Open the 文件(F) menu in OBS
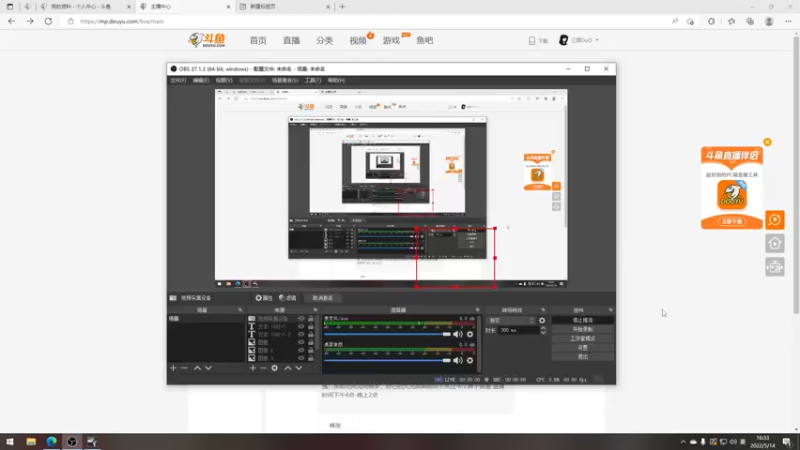Image resolution: width=800 pixels, height=450 pixels. point(178,80)
